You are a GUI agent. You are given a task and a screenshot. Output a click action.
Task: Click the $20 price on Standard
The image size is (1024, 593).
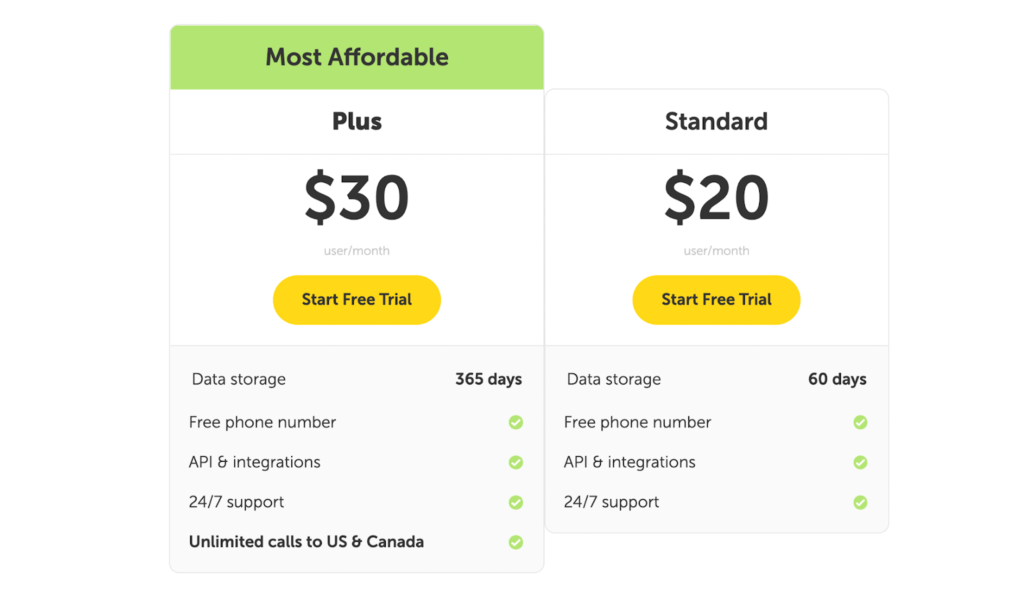pos(716,198)
